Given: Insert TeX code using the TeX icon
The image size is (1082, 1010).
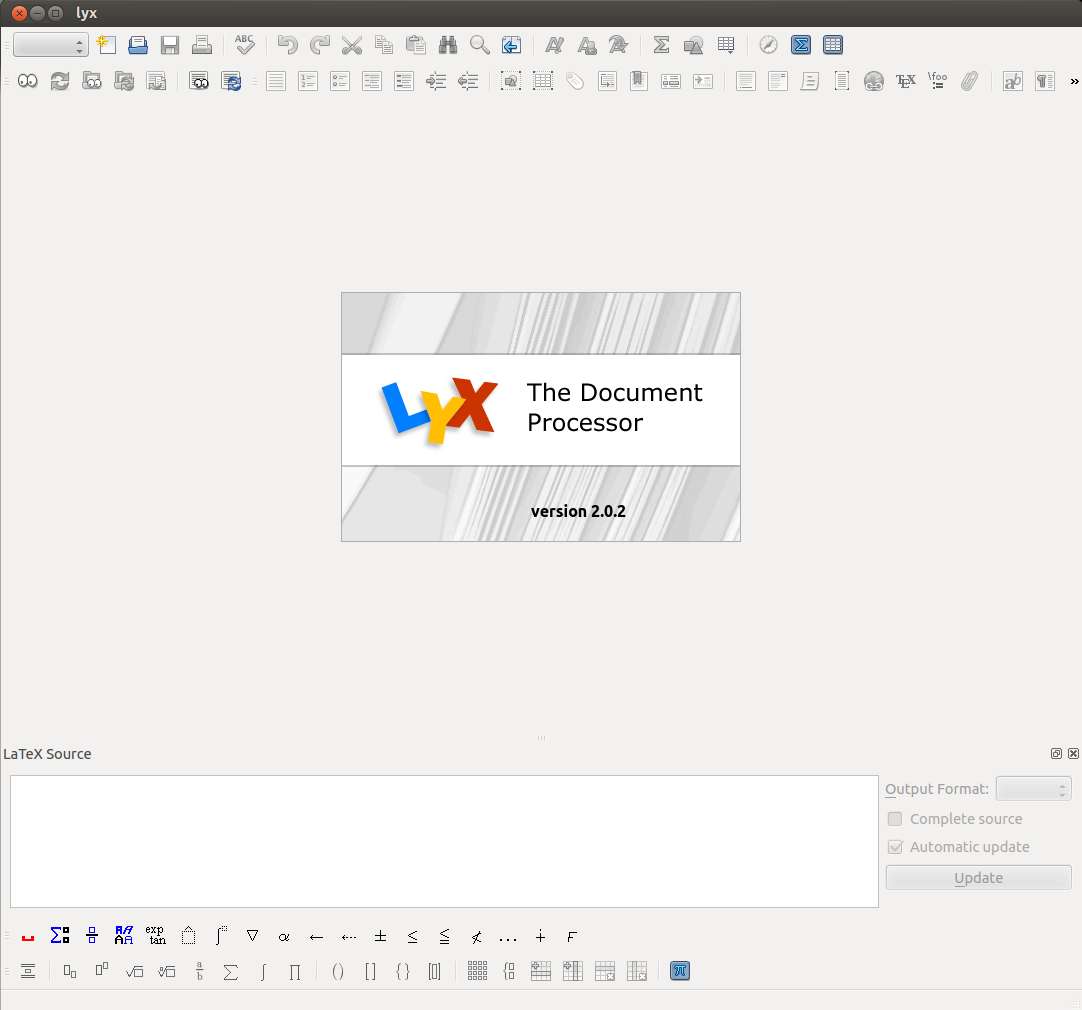Looking at the screenshot, I should coord(905,81).
